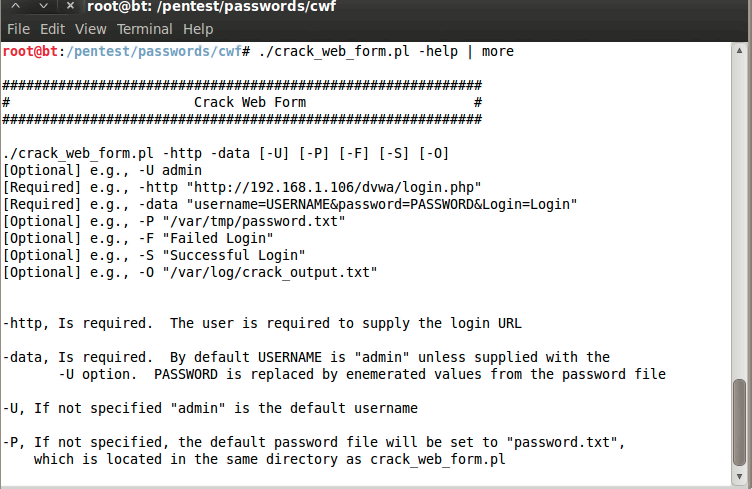Open the View menu

pos(90,29)
